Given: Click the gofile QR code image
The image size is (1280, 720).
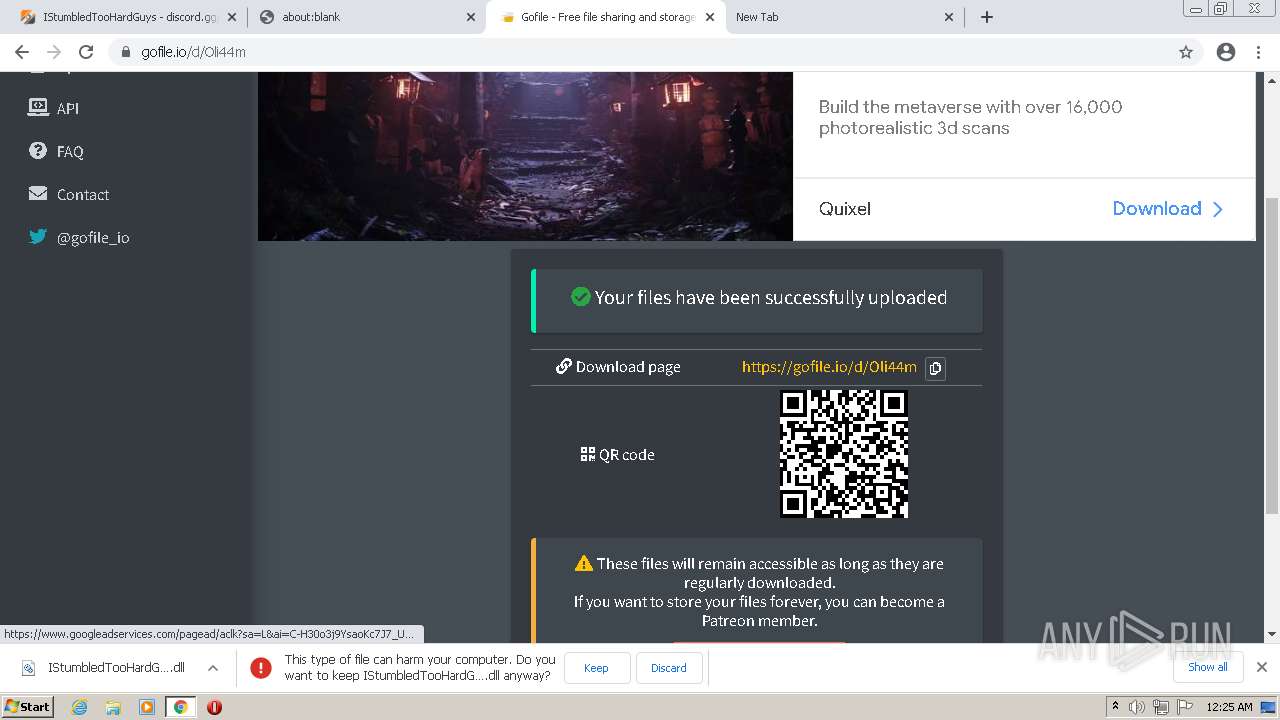Looking at the screenshot, I should [844, 454].
